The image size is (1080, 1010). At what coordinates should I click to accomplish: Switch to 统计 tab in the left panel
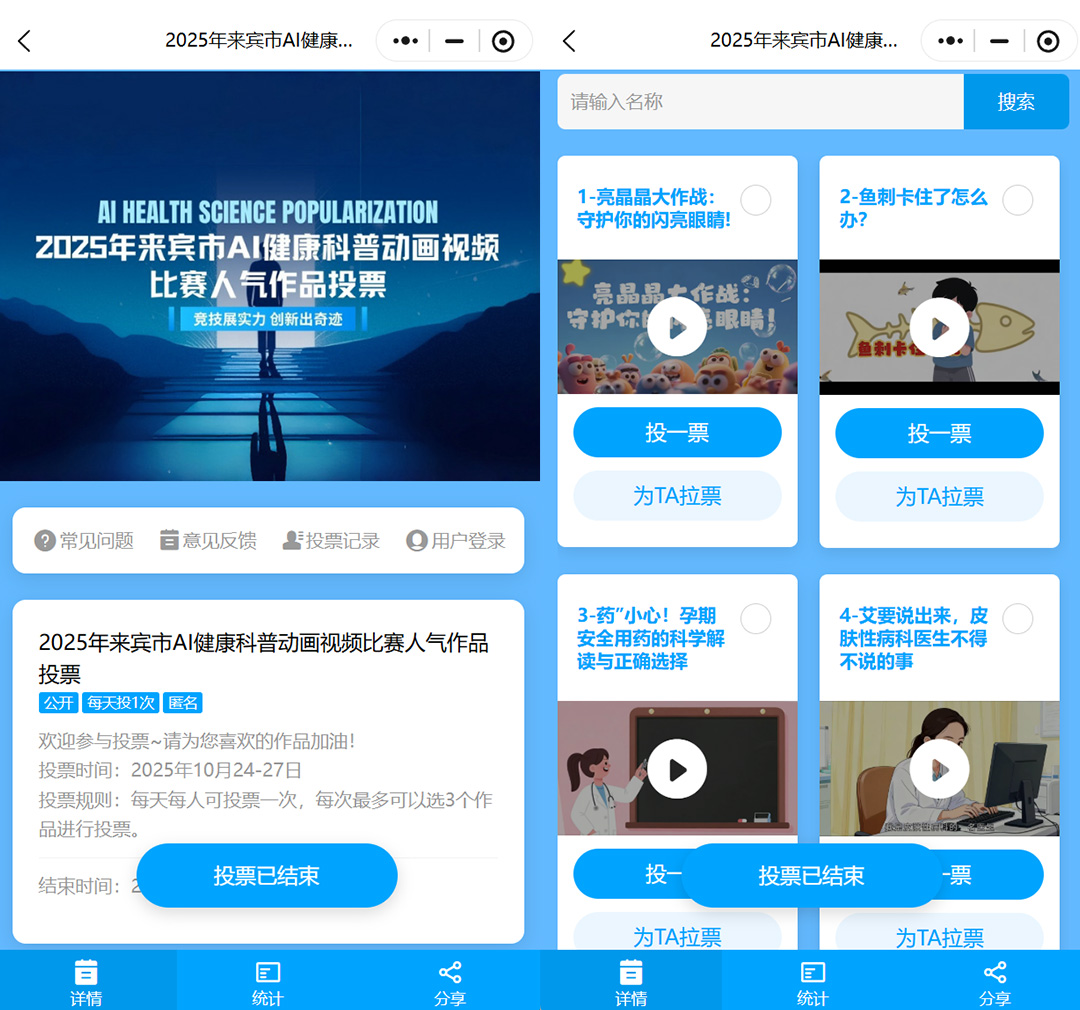pos(268,982)
